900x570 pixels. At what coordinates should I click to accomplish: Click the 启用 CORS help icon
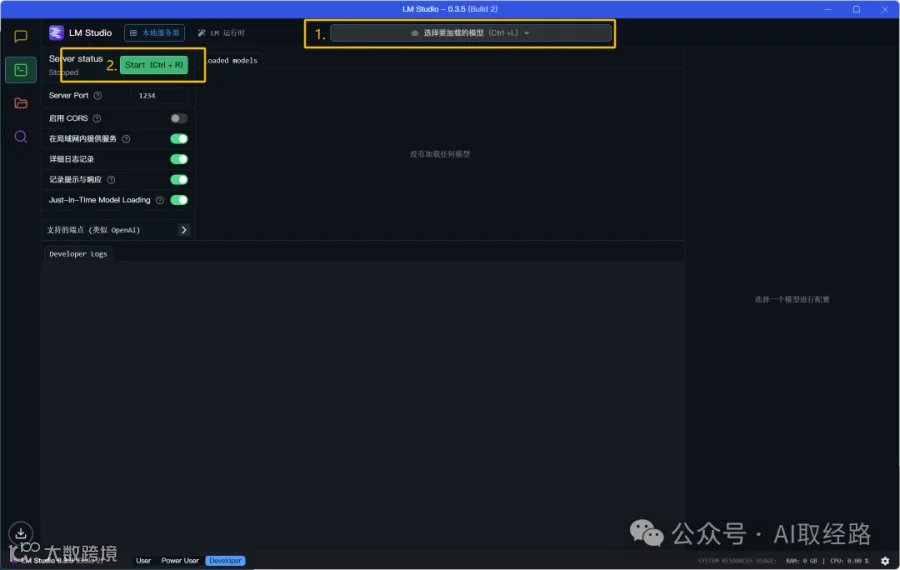point(97,118)
